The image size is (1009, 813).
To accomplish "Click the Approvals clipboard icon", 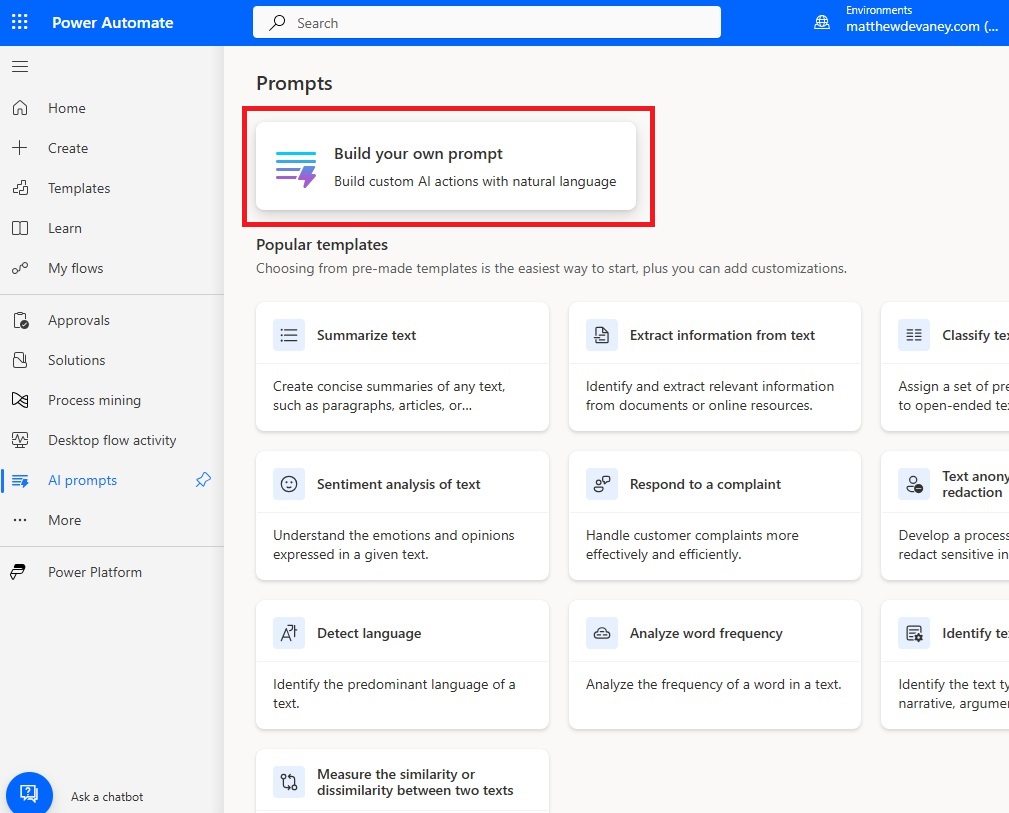I will pyautogui.click(x=21, y=320).
